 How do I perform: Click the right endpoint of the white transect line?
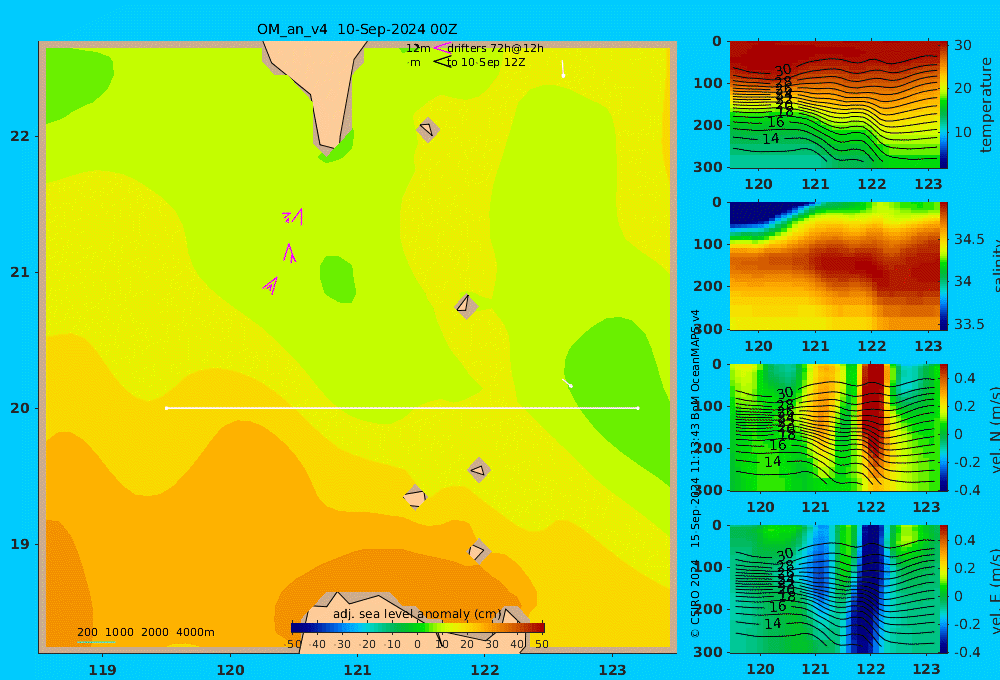[x=638, y=408]
